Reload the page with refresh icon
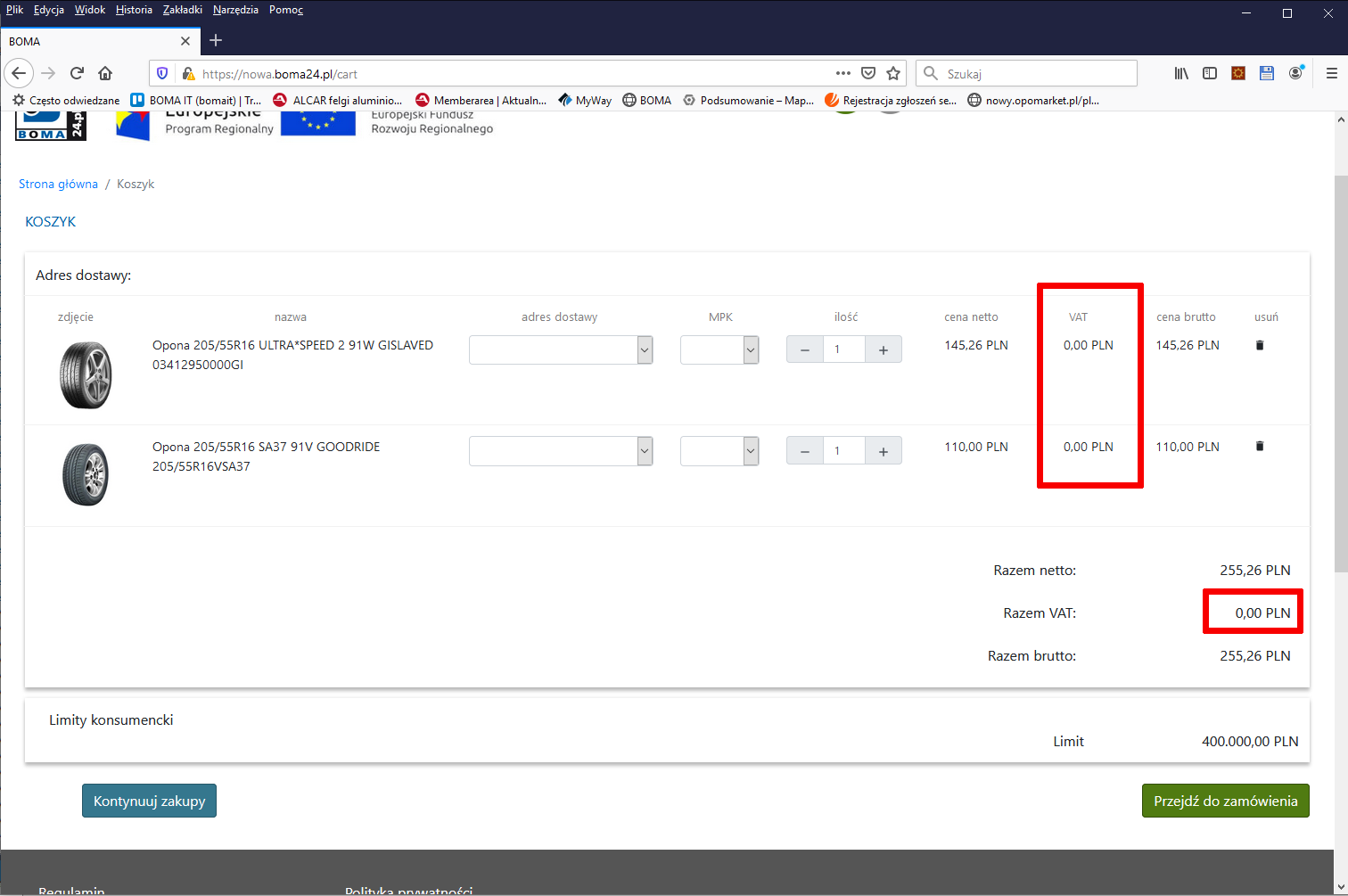This screenshot has width=1348, height=896. (77, 73)
